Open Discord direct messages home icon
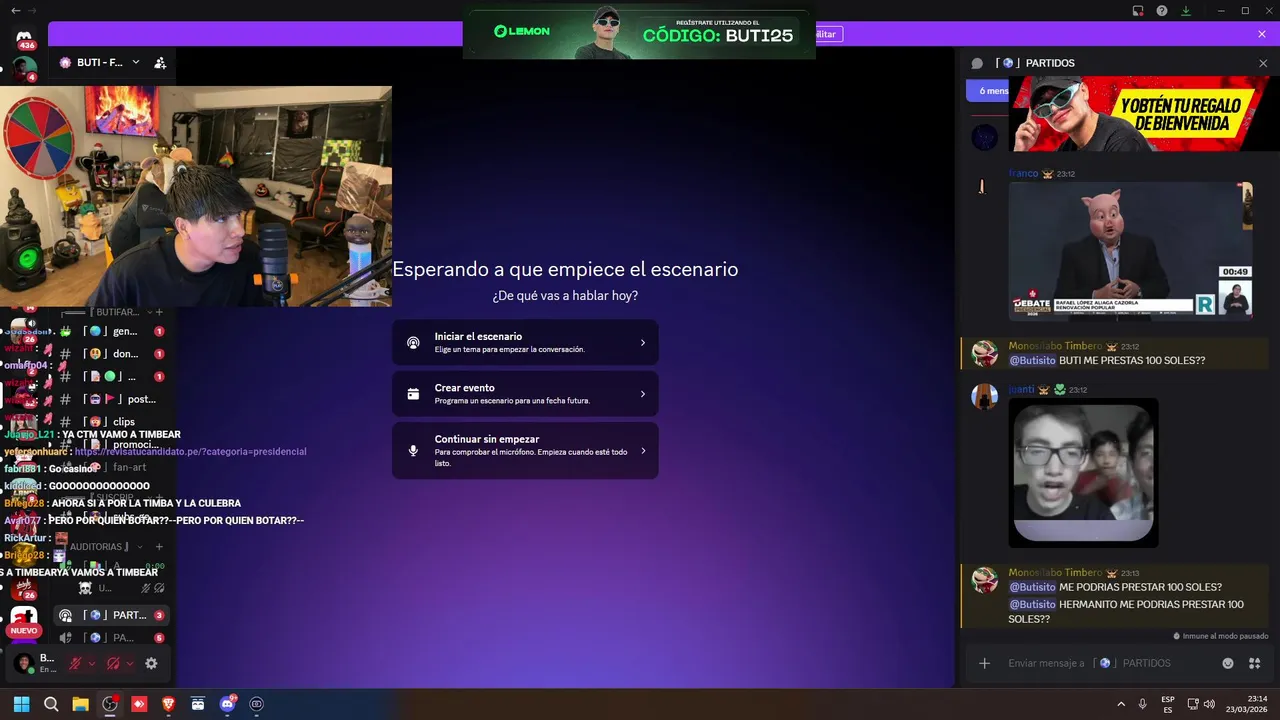Viewport: 1280px width, 720px height. pyautogui.click(x=25, y=37)
